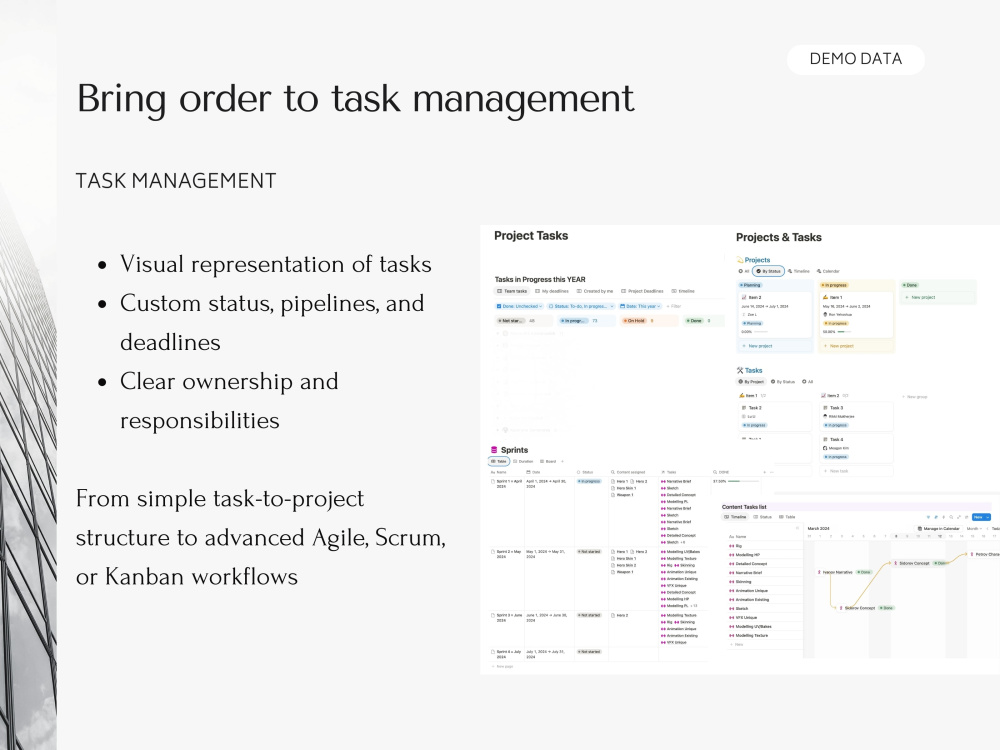Add a column with plus in Sprints header
Image resolution: width=1000 pixels, height=750 pixels.
(x=765, y=473)
